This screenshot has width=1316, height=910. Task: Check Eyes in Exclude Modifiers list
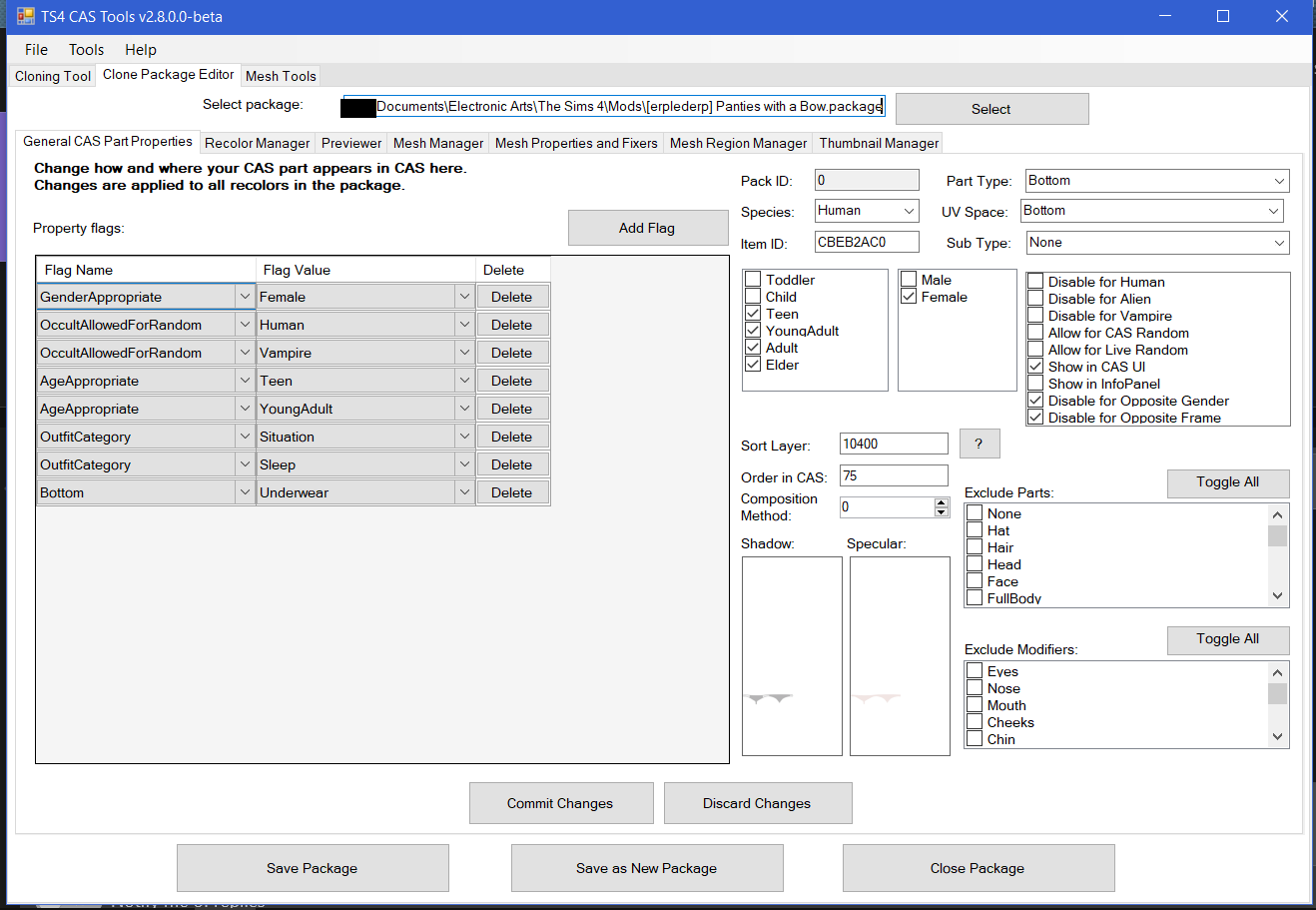[x=975, y=671]
